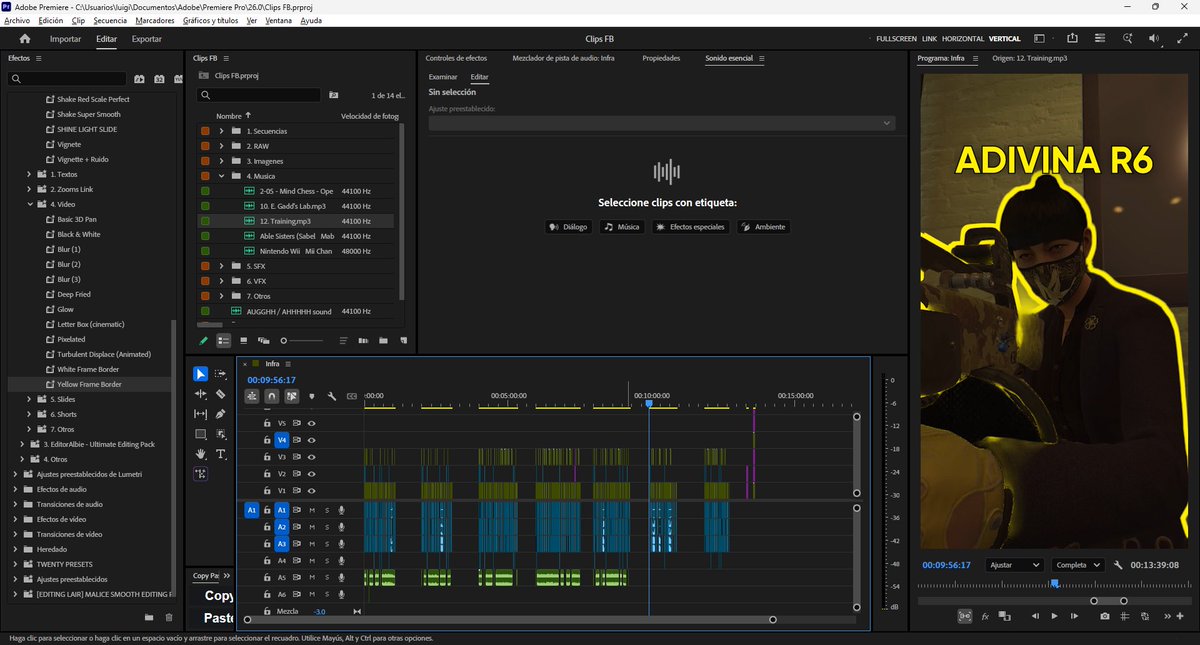This screenshot has height=645, width=1200.
Task: Click the Música tag button
Action: click(x=622, y=227)
